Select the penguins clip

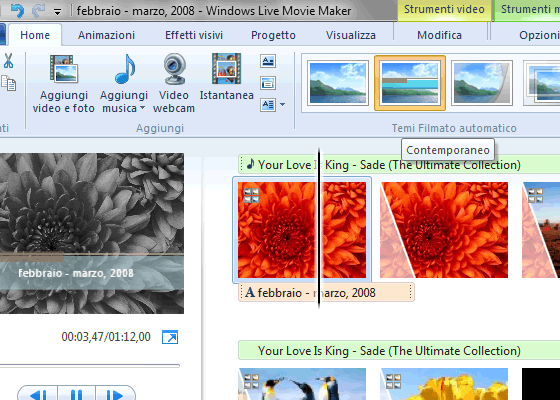pyautogui.click(x=302, y=384)
